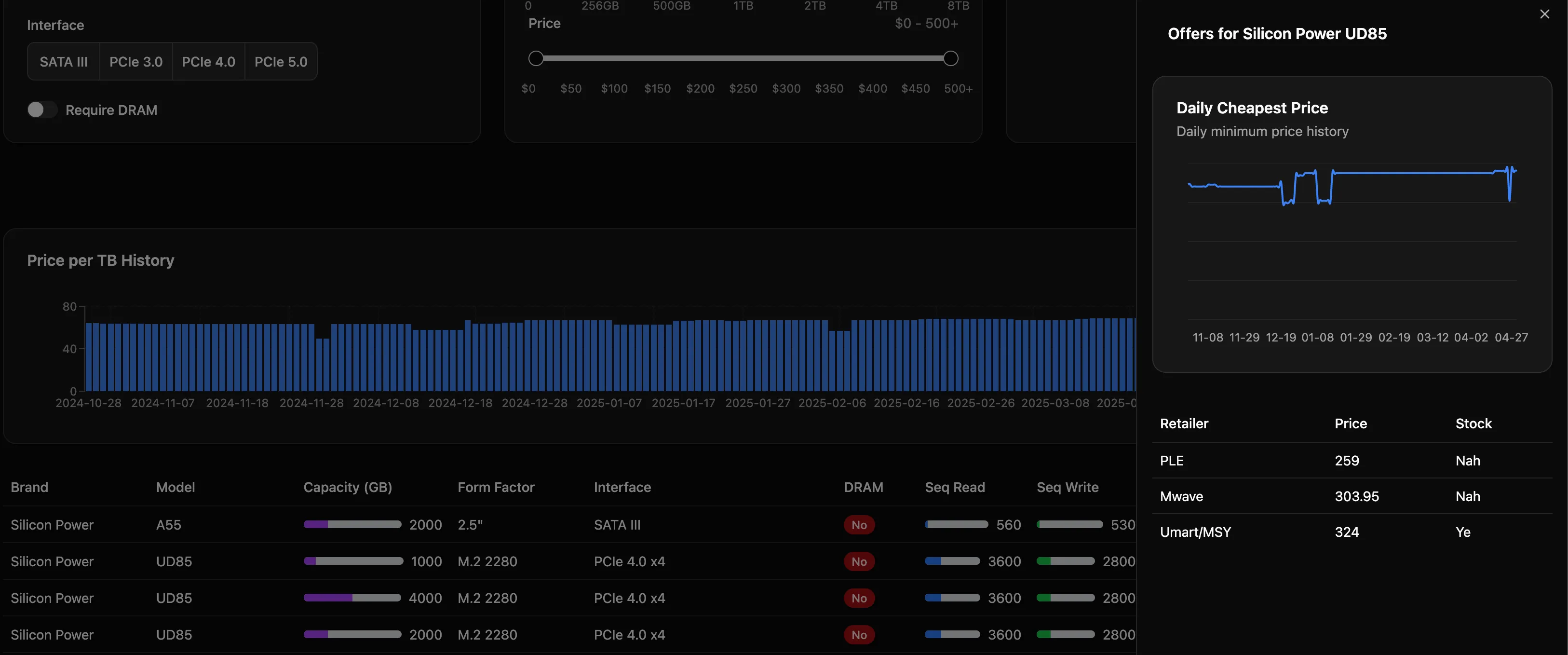Toggle the Require DRAM switch
Viewport: 1568px width, 655px height.
pos(42,109)
